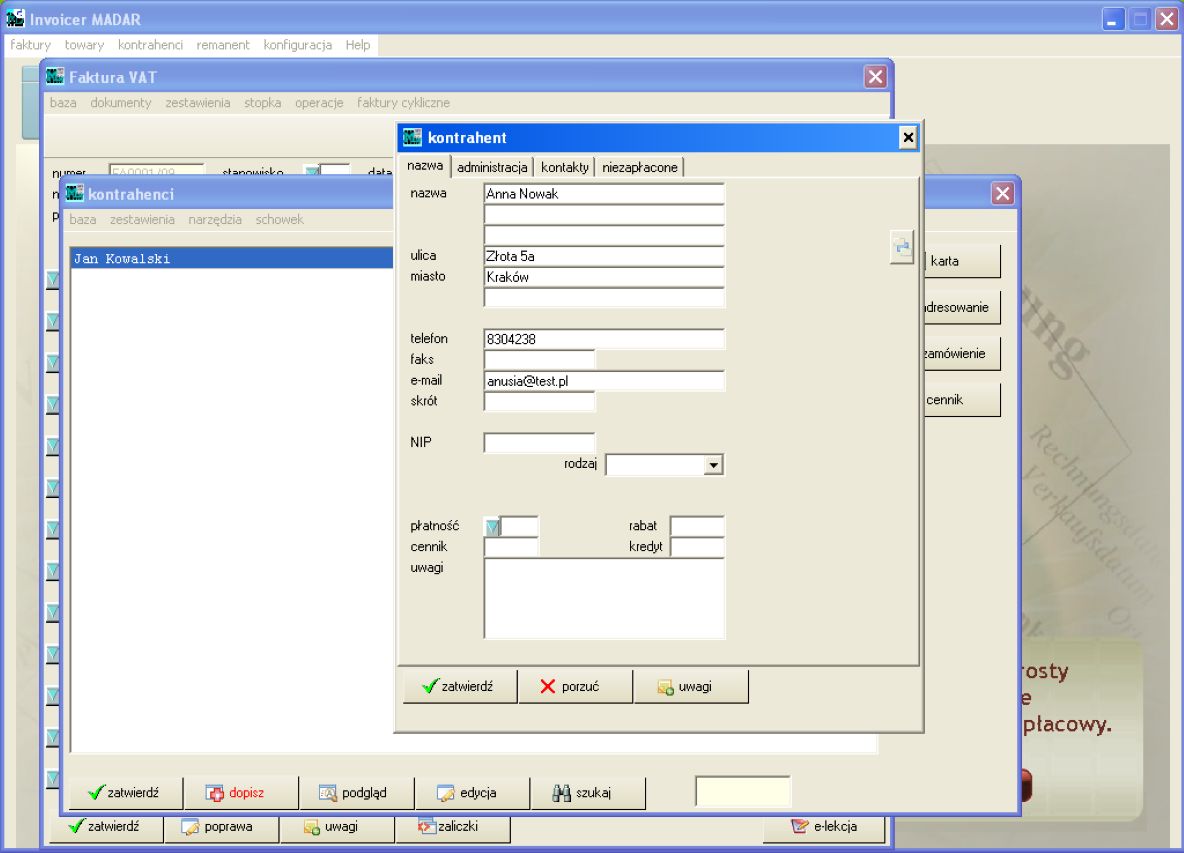Open the stanowisko dropdown arrow
The image size is (1184, 853).
tap(311, 171)
